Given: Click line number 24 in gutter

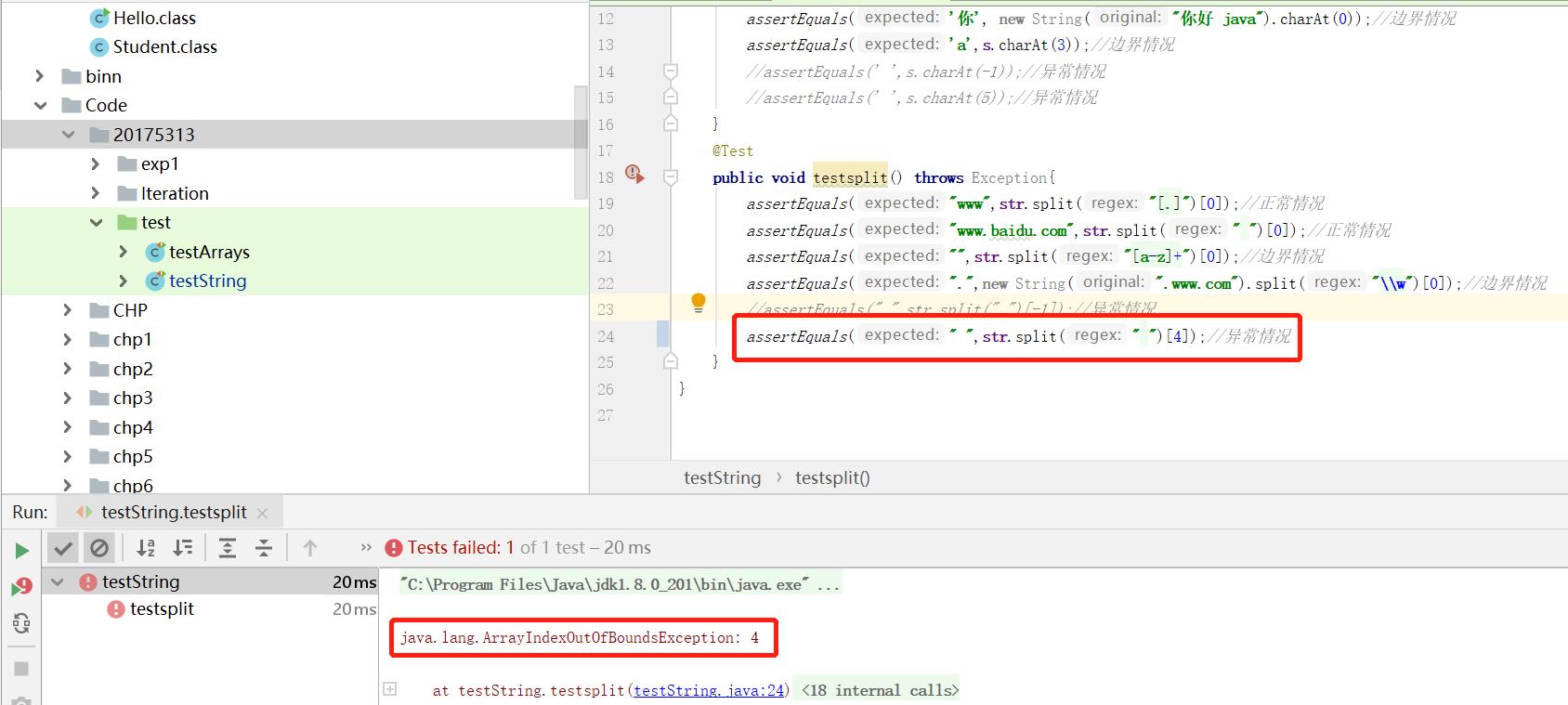Looking at the screenshot, I should [x=606, y=336].
